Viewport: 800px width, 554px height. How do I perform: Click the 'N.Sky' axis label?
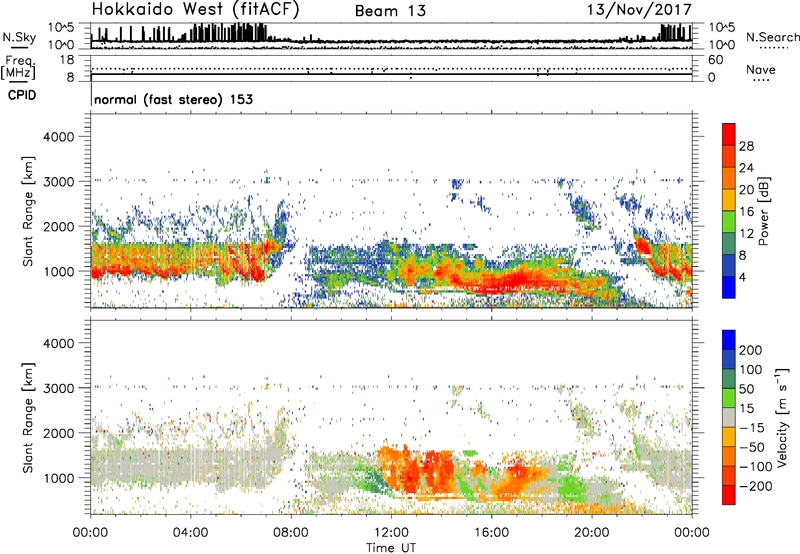click(x=19, y=37)
